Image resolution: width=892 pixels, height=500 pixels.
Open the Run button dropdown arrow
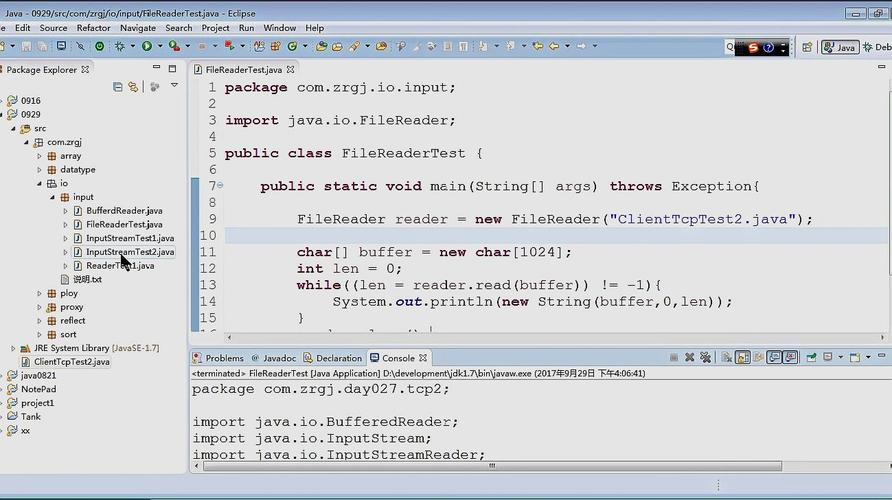pos(158,46)
